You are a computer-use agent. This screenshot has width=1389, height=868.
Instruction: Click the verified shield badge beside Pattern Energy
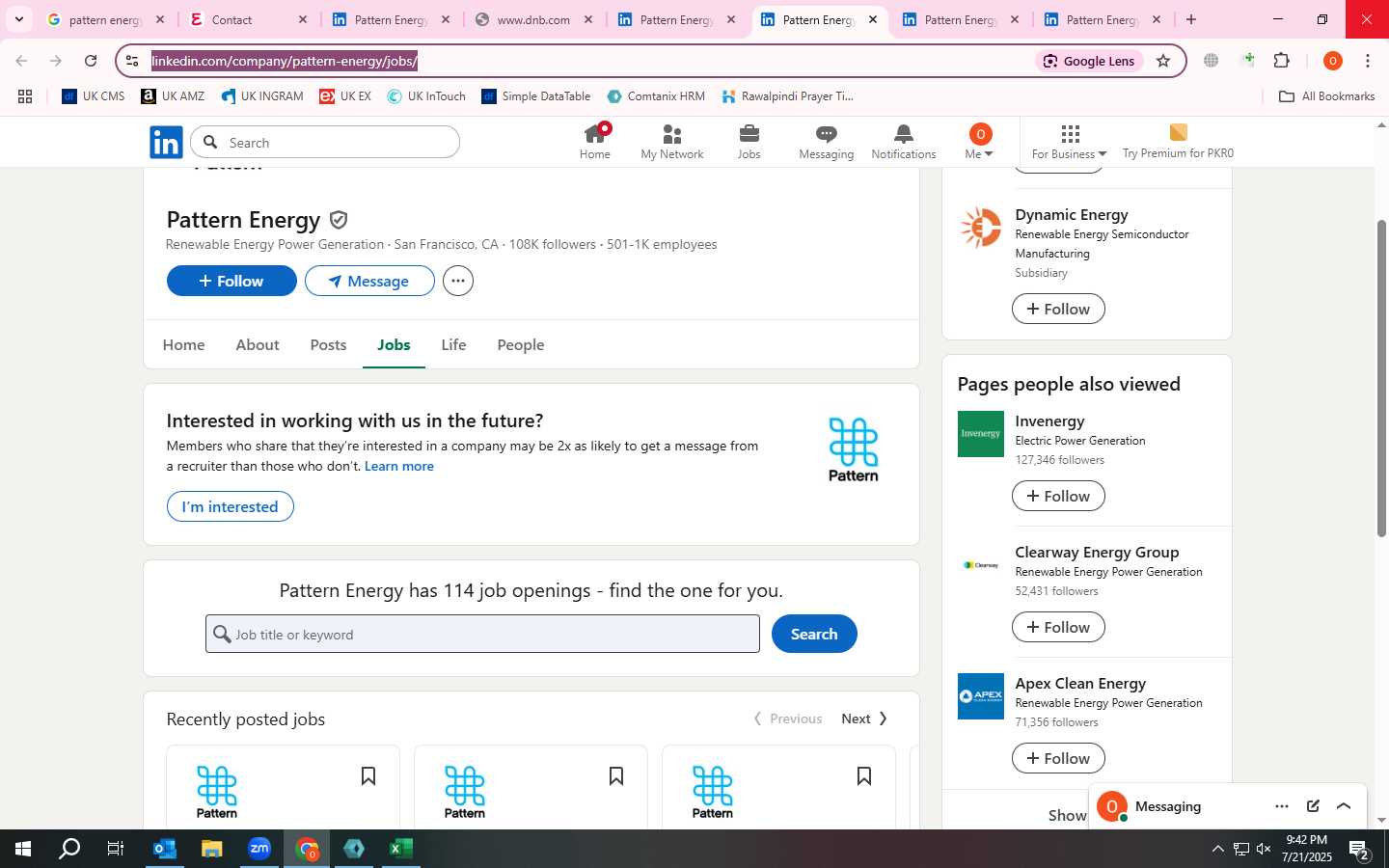click(339, 220)
